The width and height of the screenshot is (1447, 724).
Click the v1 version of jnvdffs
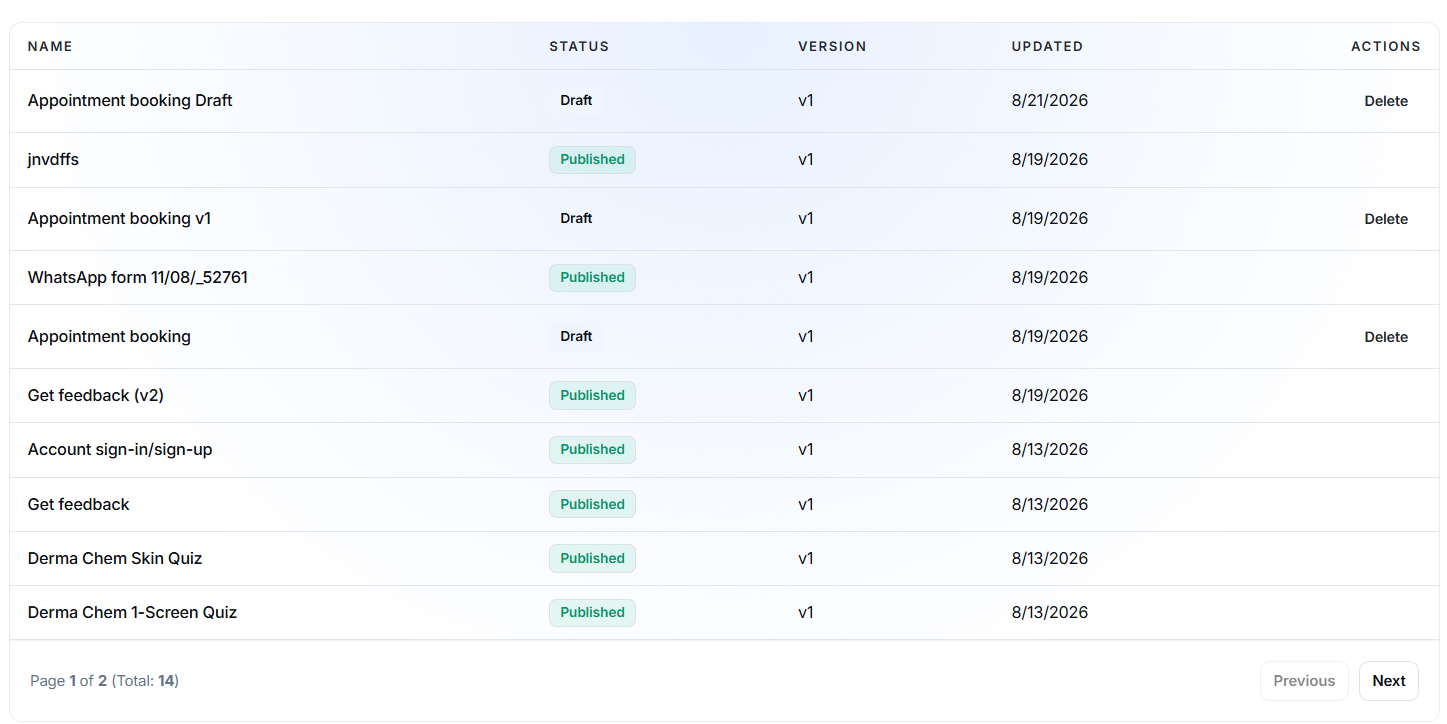[806, 159]
